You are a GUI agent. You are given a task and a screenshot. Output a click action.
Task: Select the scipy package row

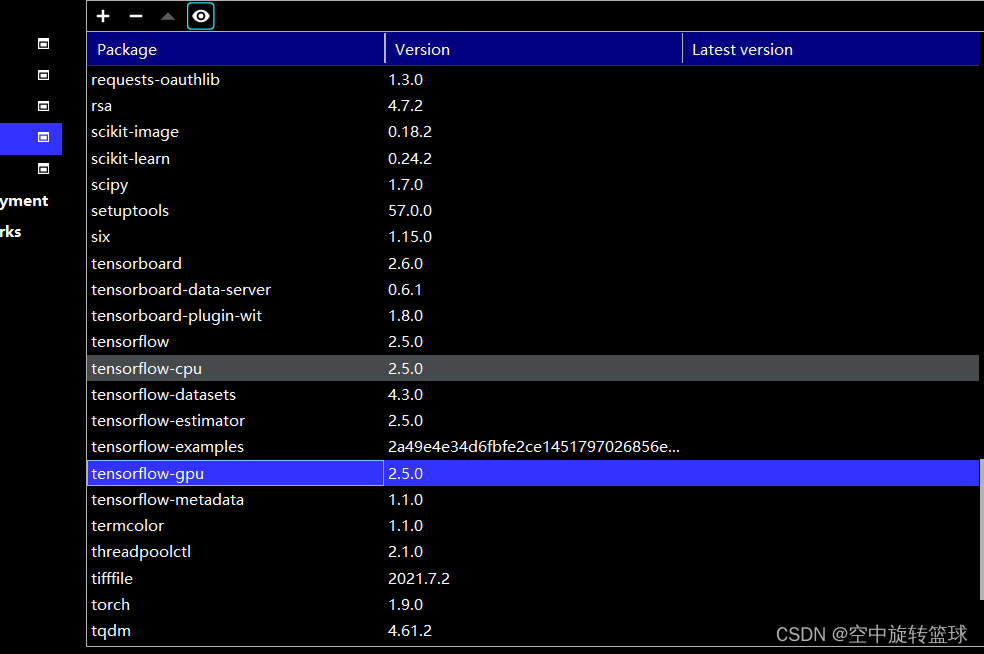point(533,185)
